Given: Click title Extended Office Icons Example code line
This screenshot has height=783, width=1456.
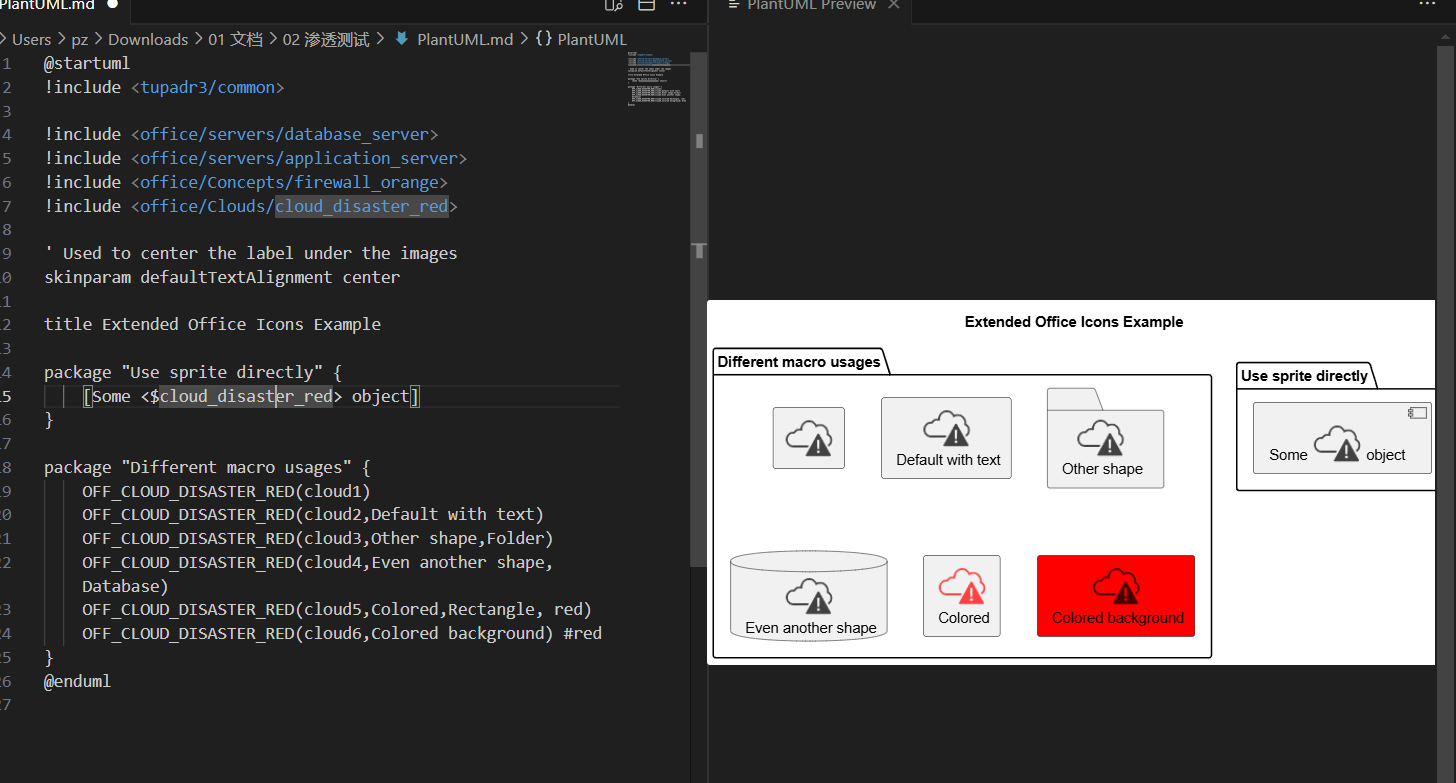Looking at the screenshot, I should click(x=212, y=324).
